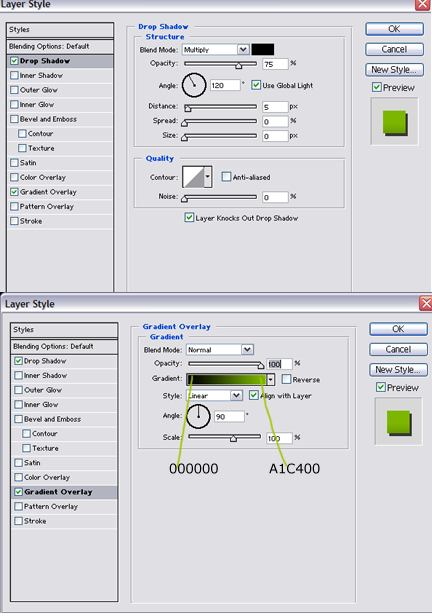Click green preview square in lower dialog
Screen dimensions: 432x616
click(x=398, y=422)
